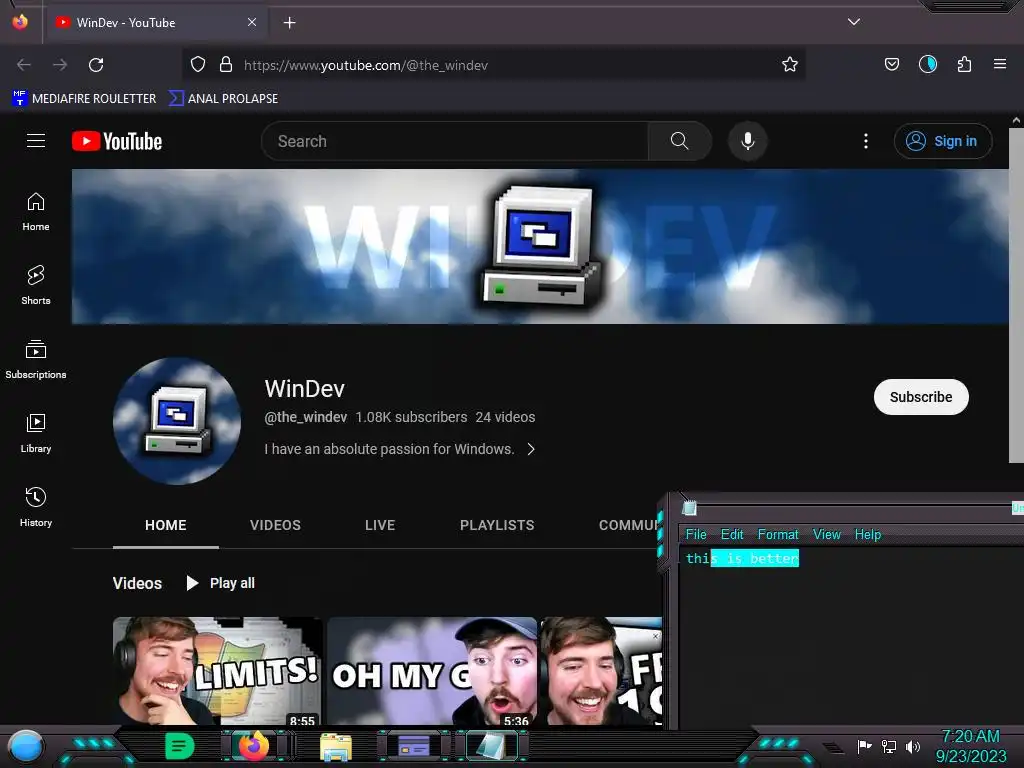Open File Explorer from the taskbar
The height and width of the screenshot is (768, 1024).
tap(336, 746)
